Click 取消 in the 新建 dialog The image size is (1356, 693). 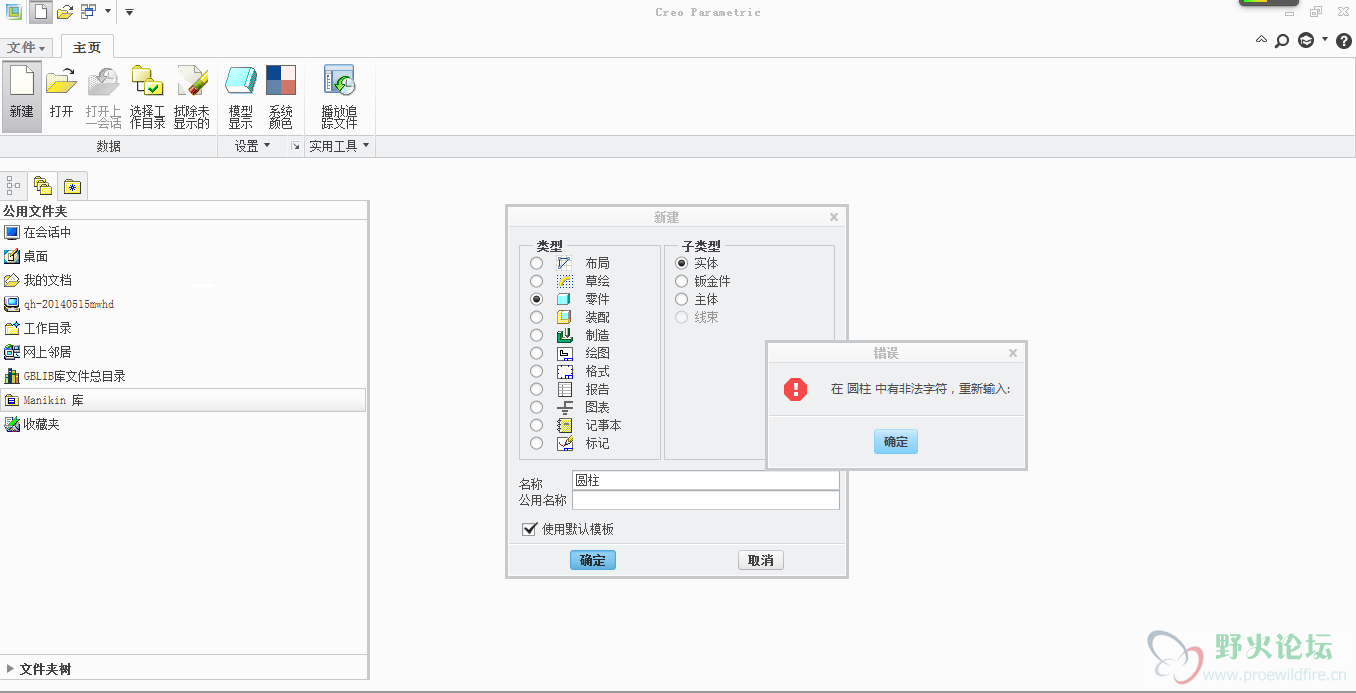[761, 560]
